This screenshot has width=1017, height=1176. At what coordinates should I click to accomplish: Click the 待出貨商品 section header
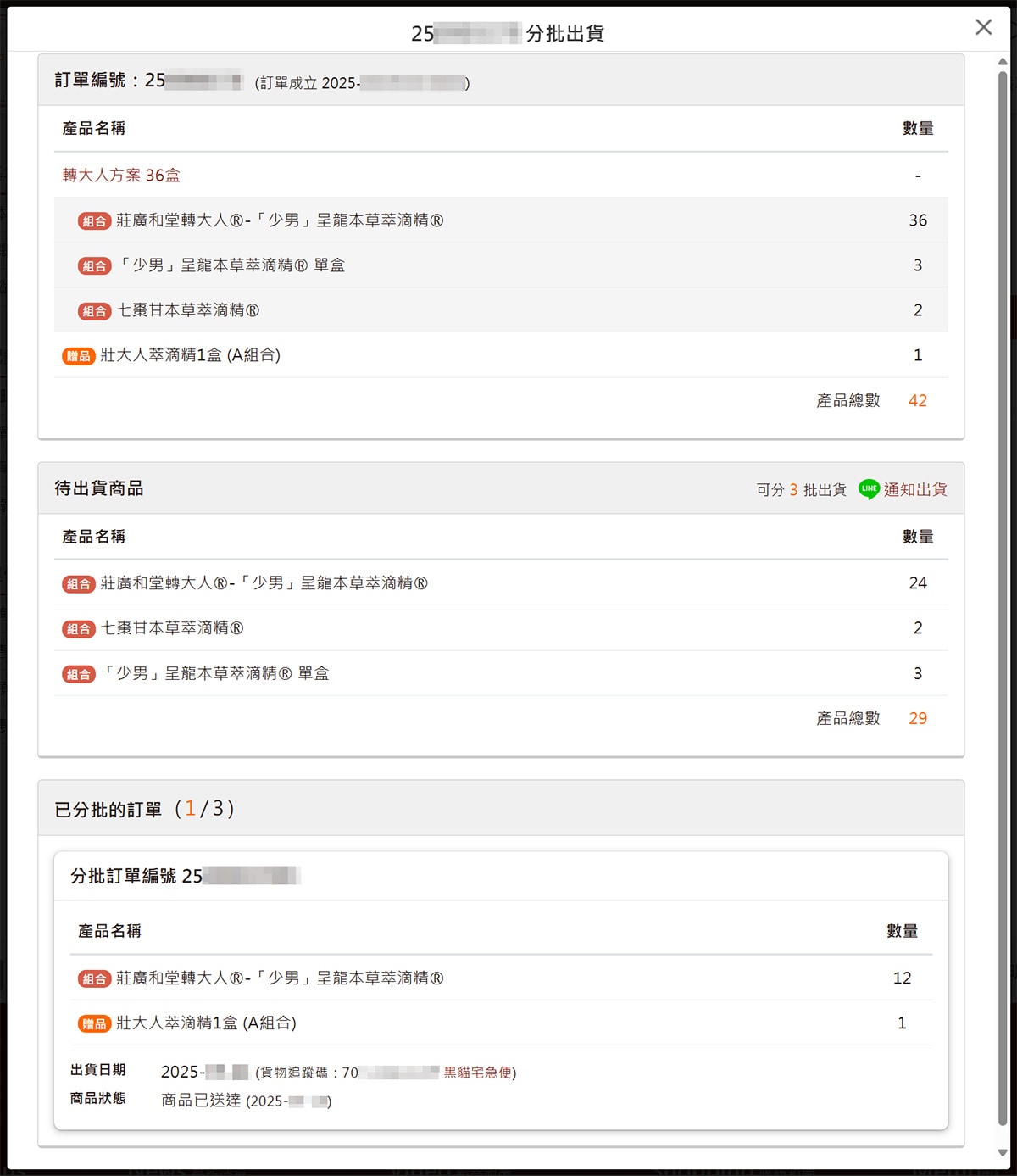pos(99,488)
